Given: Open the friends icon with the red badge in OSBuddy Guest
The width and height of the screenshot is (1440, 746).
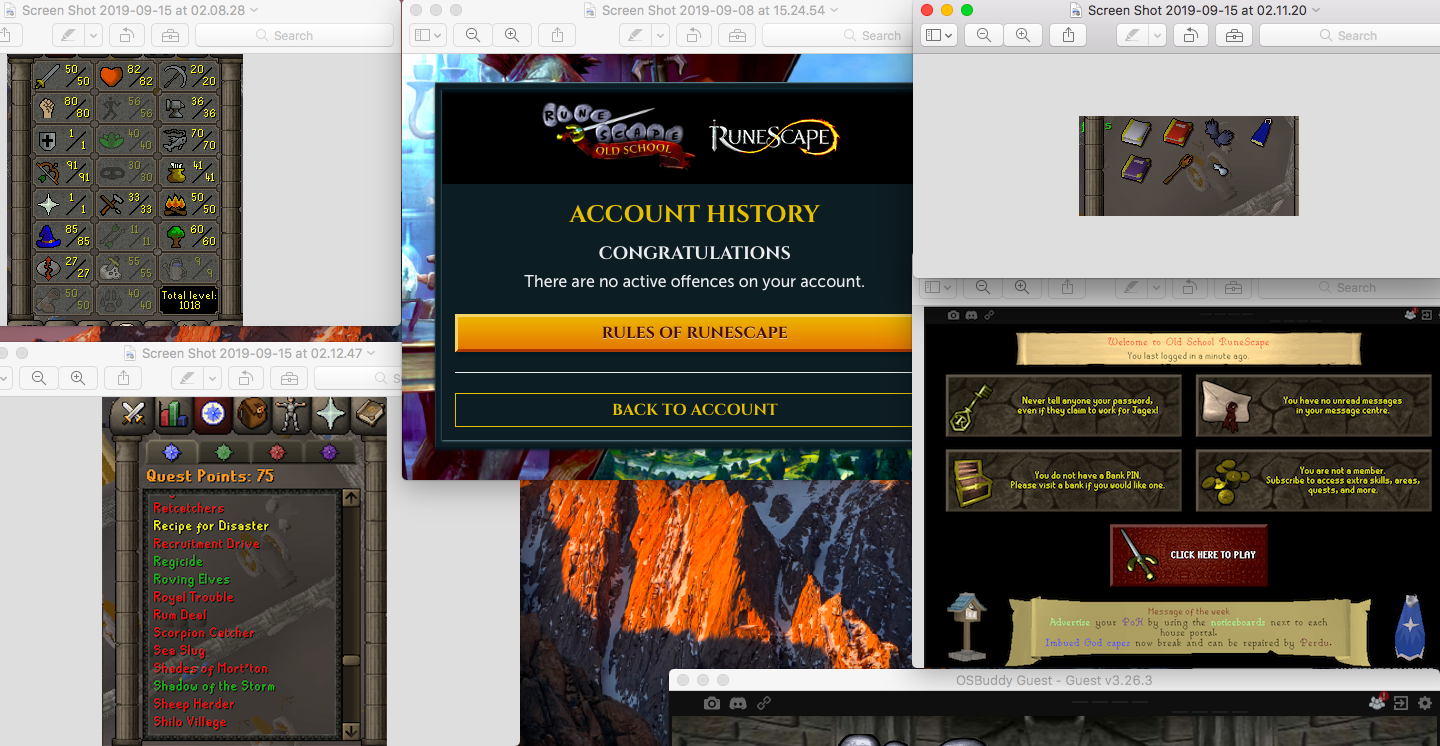Looking at the screenshot, I should [x=1378, y=702].
